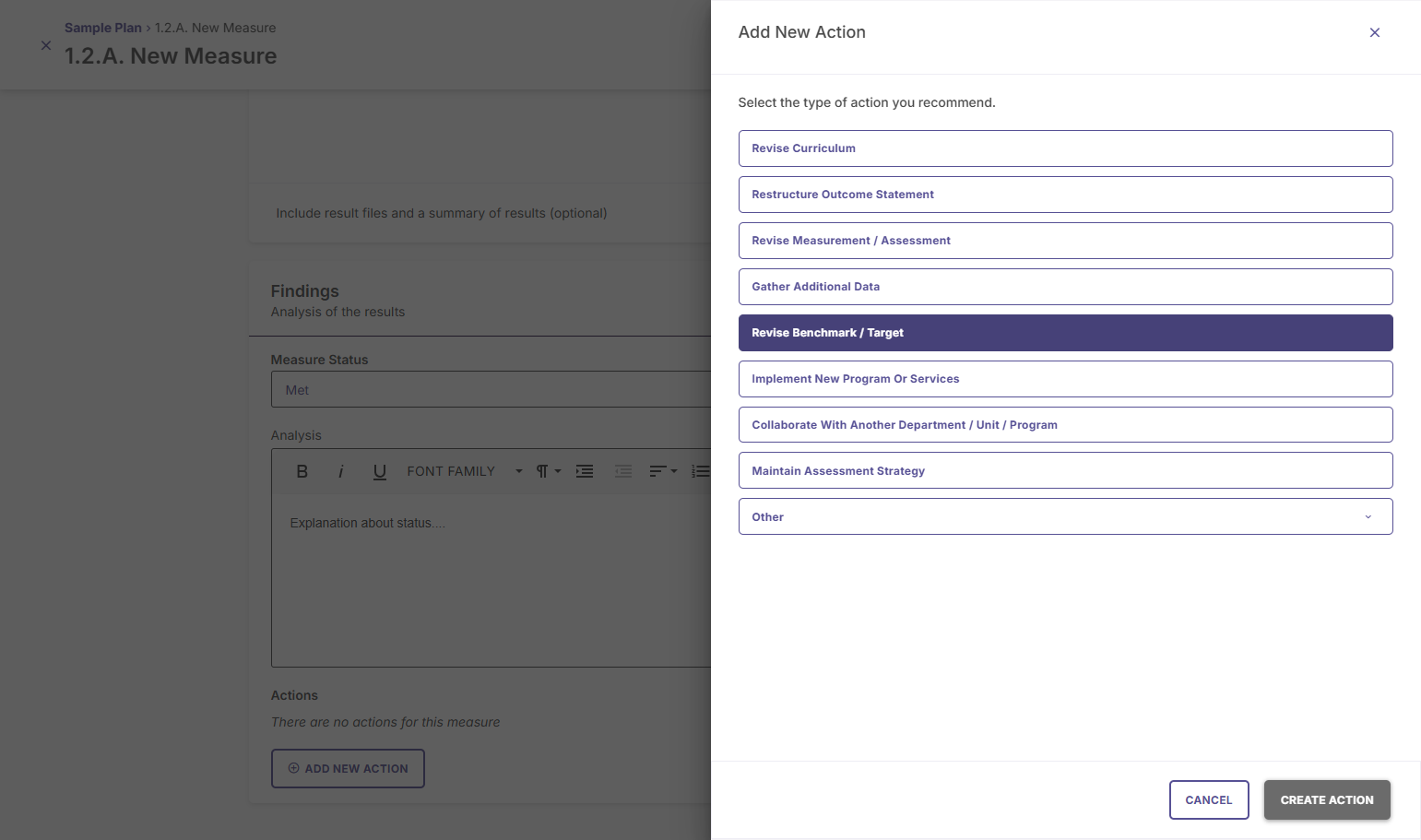Viewport: 1421px width, 840px height.
Task: Select Restructure Outcome Statement action type
Action: 1065,195
